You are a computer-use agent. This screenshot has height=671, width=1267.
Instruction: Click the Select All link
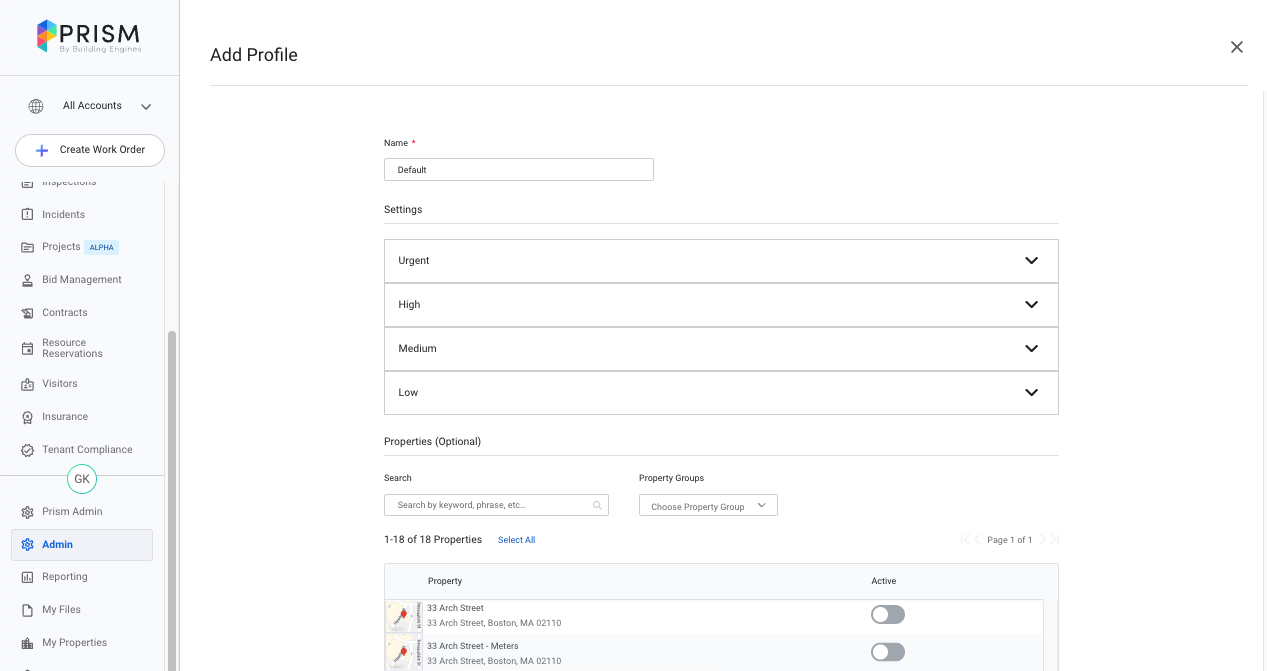(x=516, y=540)
